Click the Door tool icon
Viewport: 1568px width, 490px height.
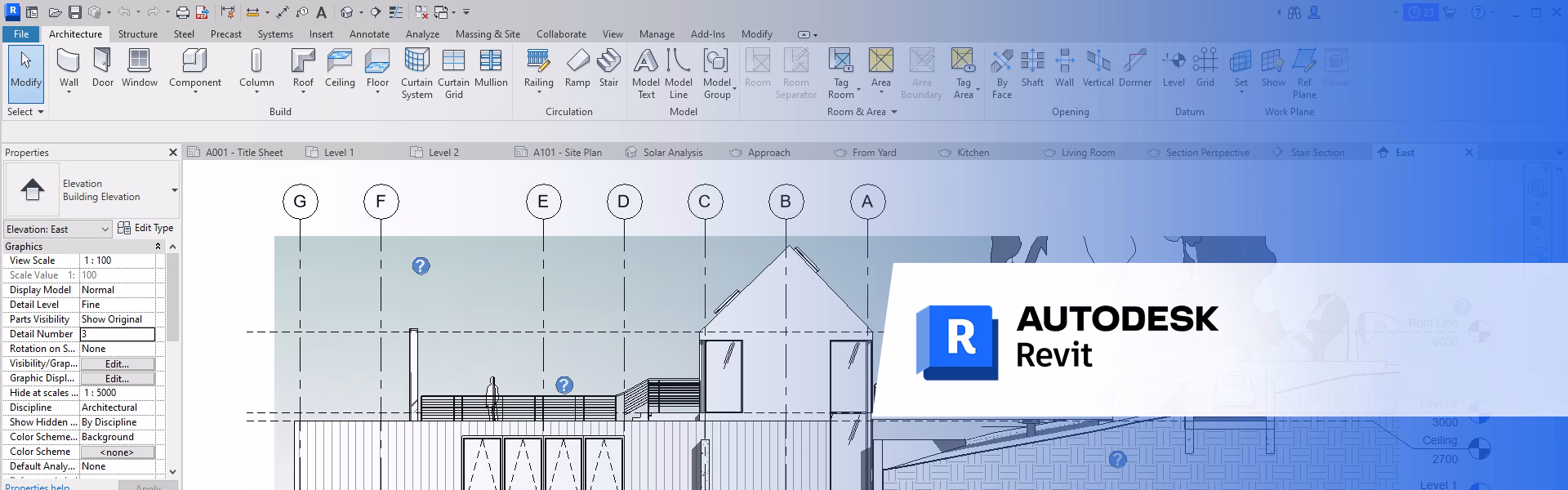point(103,67)
